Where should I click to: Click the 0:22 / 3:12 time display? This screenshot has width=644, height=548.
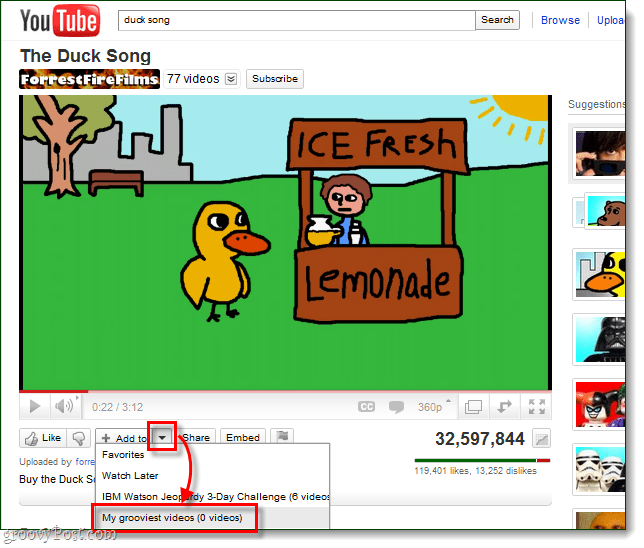coord(117,407)
